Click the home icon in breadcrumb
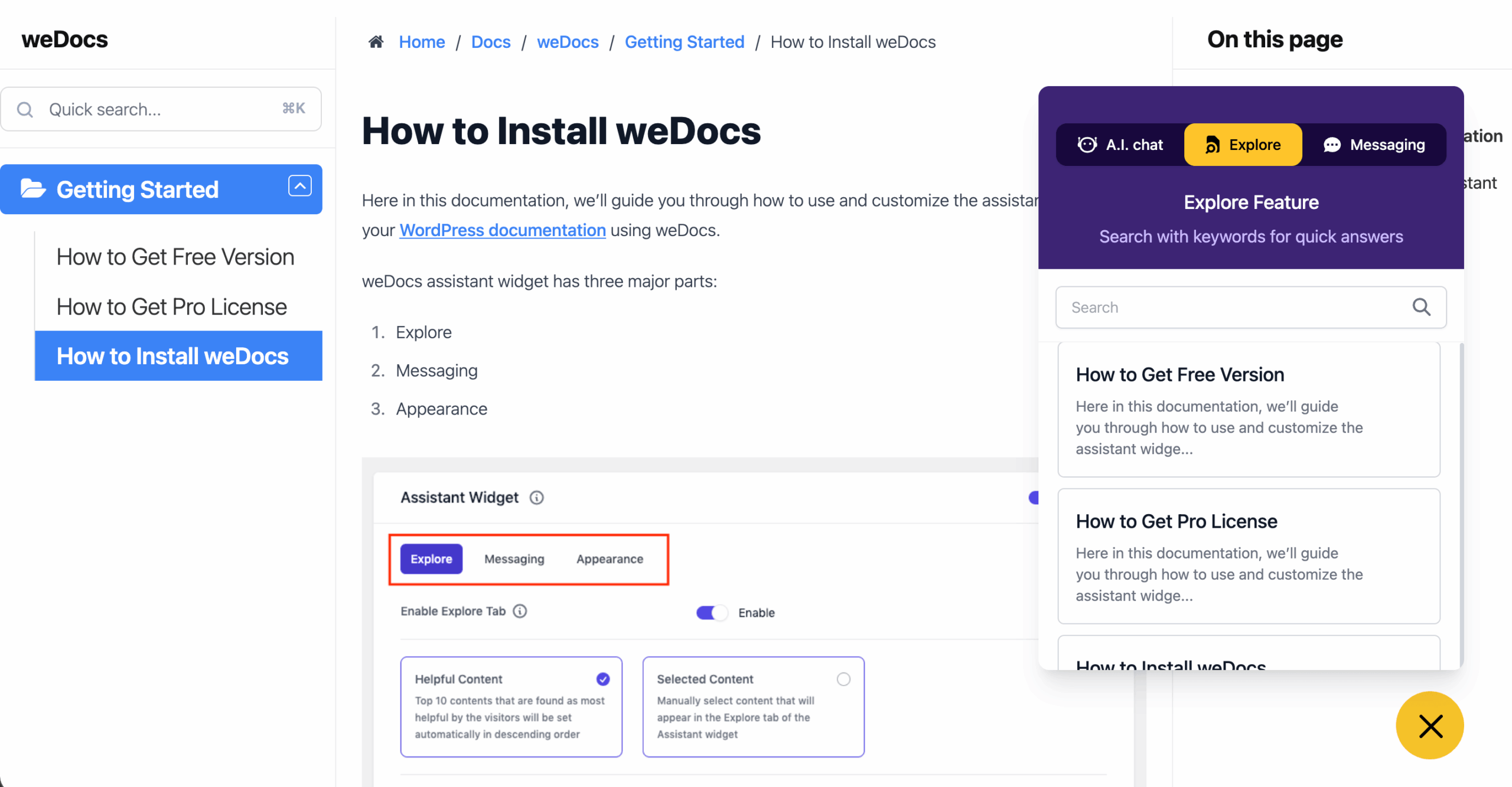Viewport: 1512px width, 787px height. coord(376,42)
